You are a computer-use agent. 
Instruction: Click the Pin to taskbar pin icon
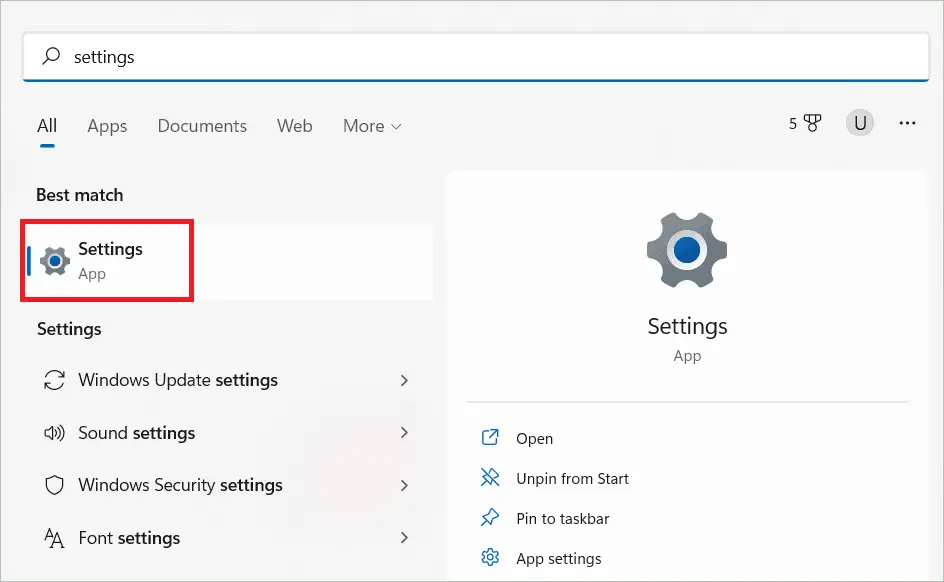(490, 518)
